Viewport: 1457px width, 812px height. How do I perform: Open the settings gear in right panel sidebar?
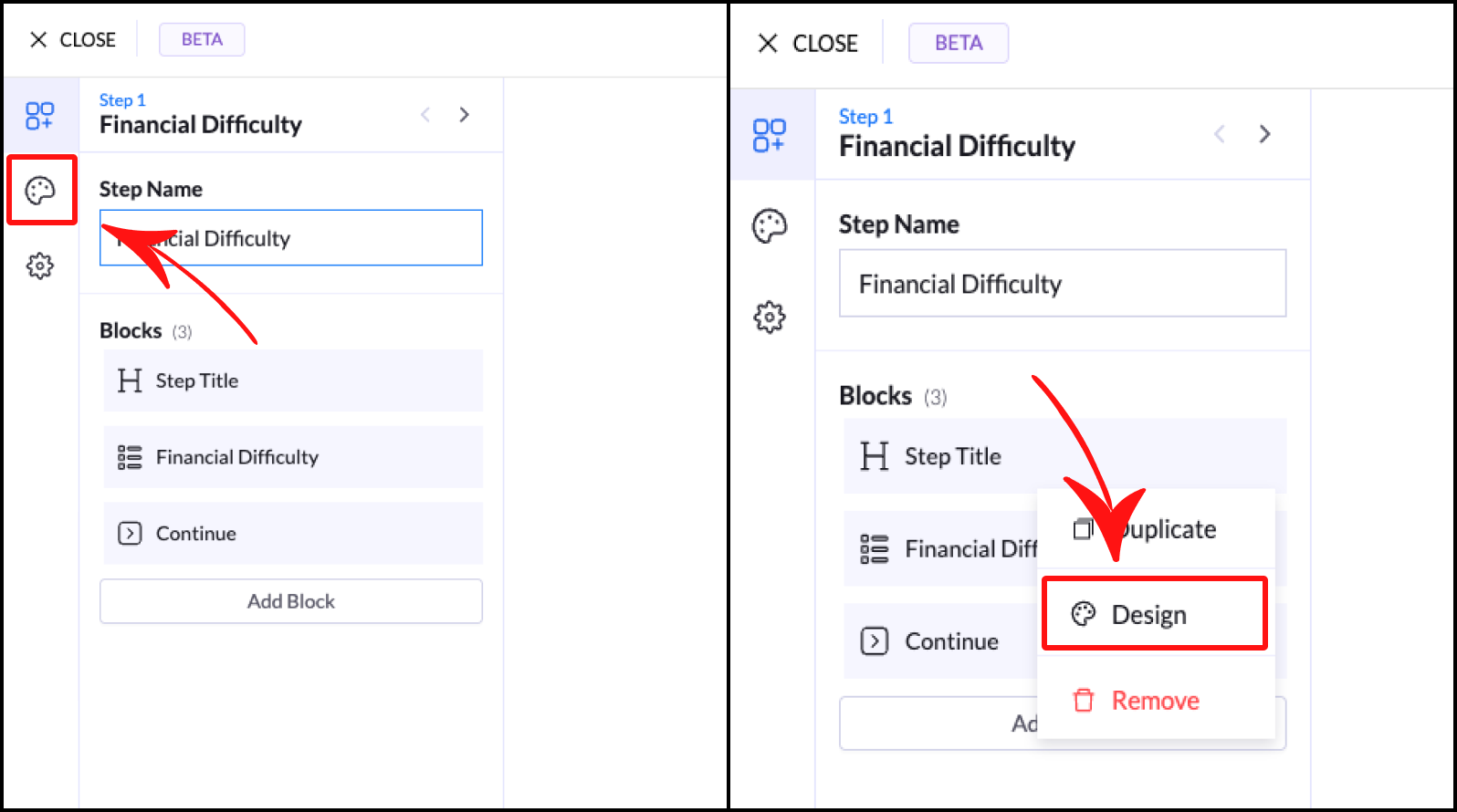[x=769, y=318]
